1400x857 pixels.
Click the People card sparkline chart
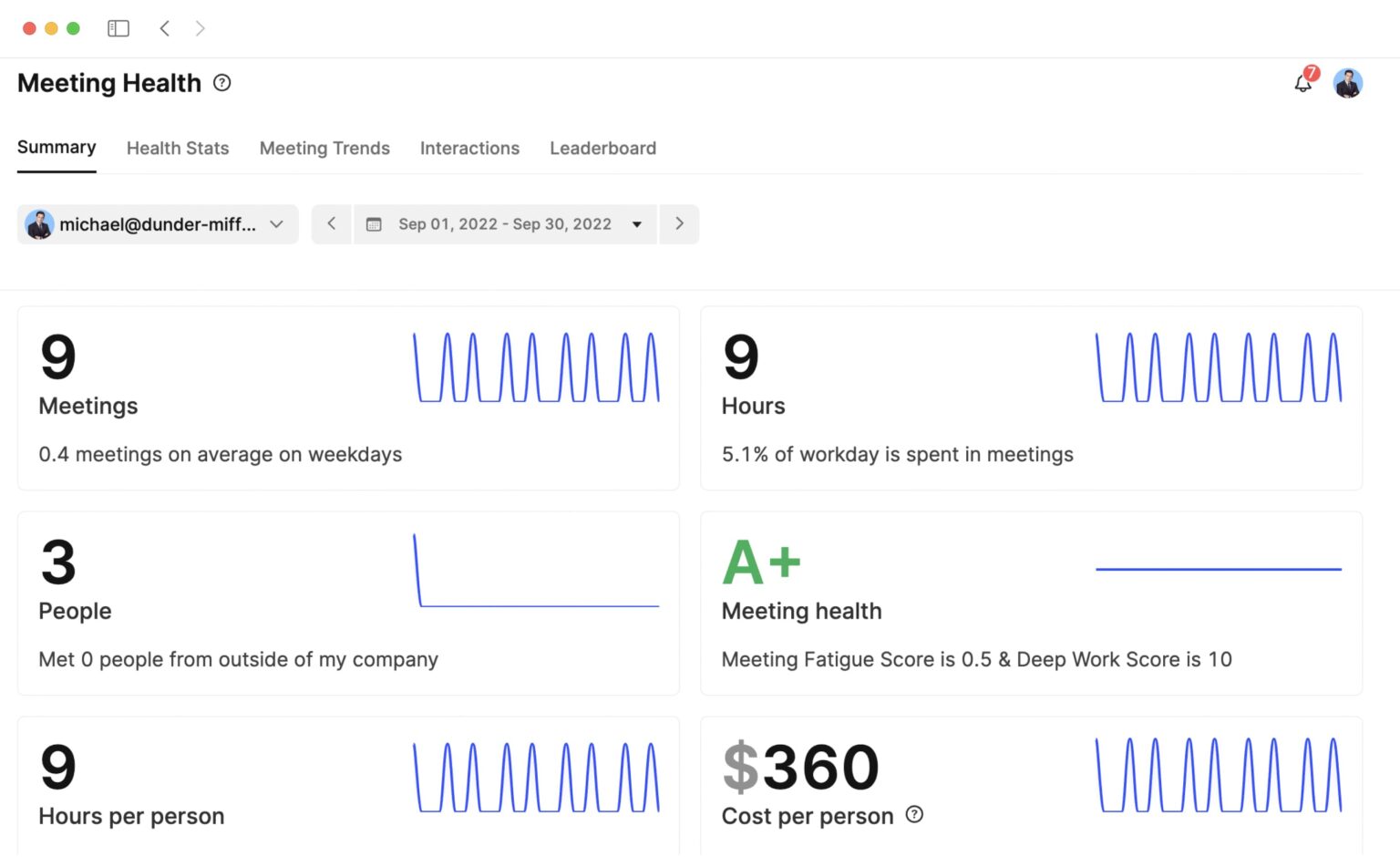coord(536,571)
